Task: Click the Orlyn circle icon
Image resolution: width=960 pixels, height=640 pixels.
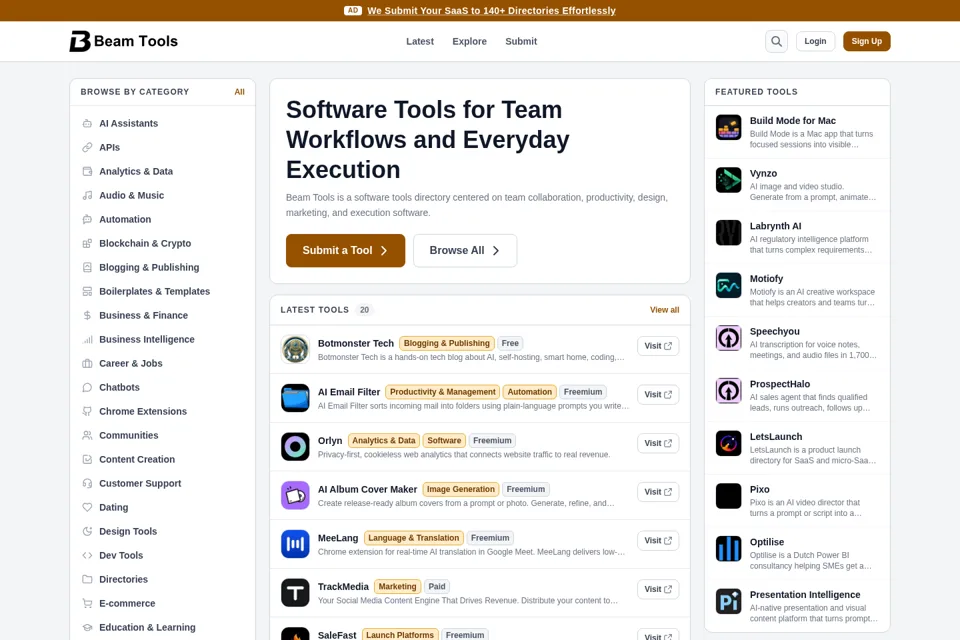Action: coord(295,446)
